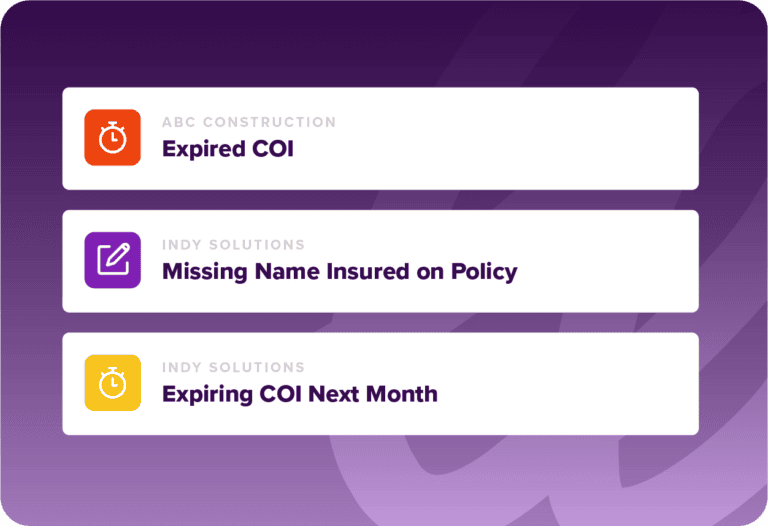The image size is (768, 526).
Task: Open the Expiring COI Next Month title
Action: click(x=299, y=393)
